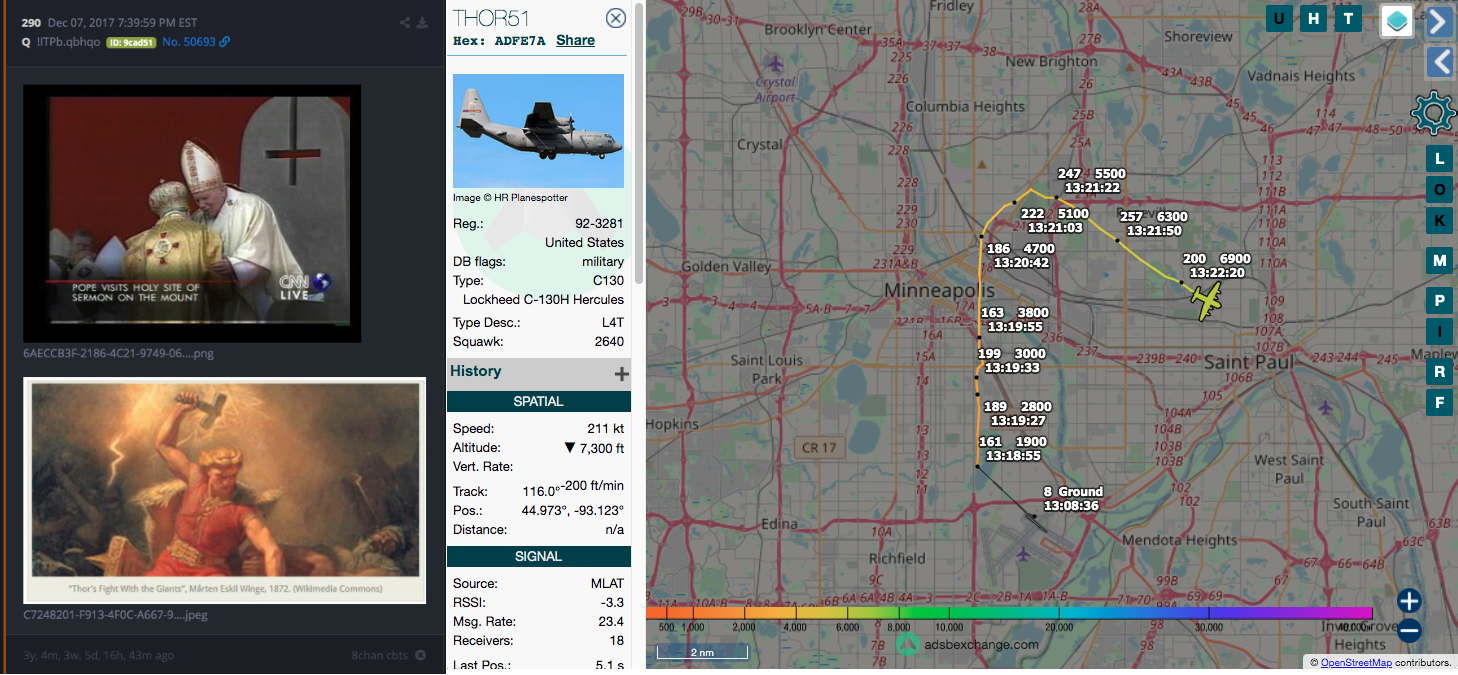Click the icon beside 8chan cbts
The width and height of the screenshot is (1458, 675).
pyautogui.click(x=421, y=655)
